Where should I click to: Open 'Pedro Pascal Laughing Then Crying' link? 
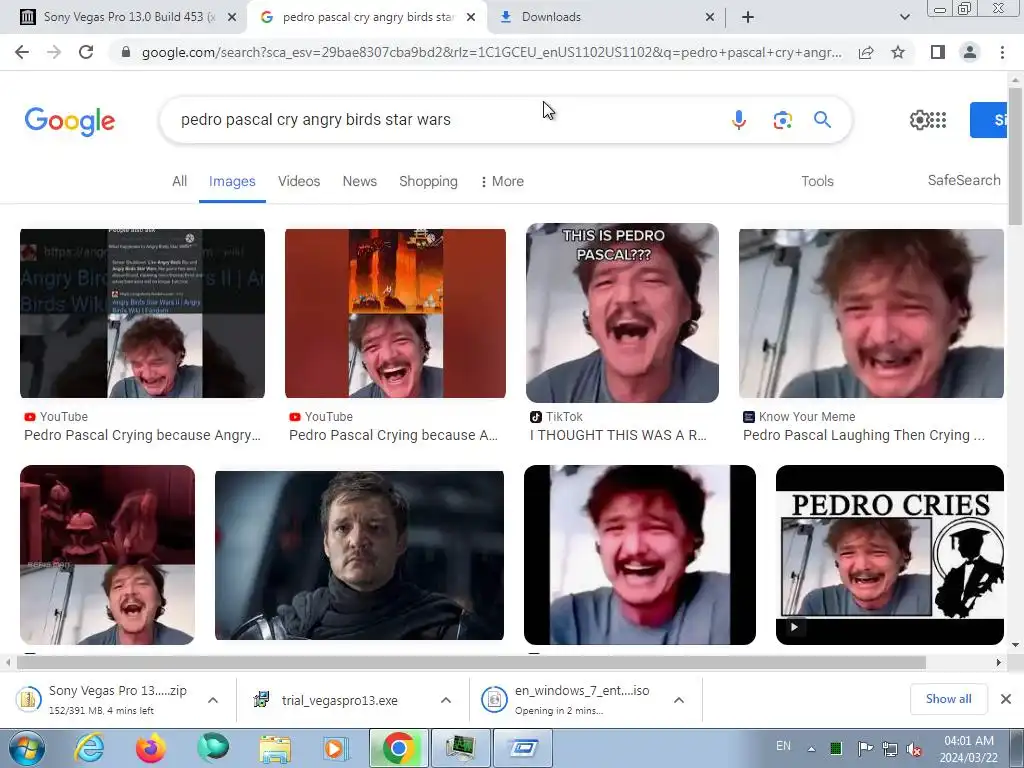(863, 435)
